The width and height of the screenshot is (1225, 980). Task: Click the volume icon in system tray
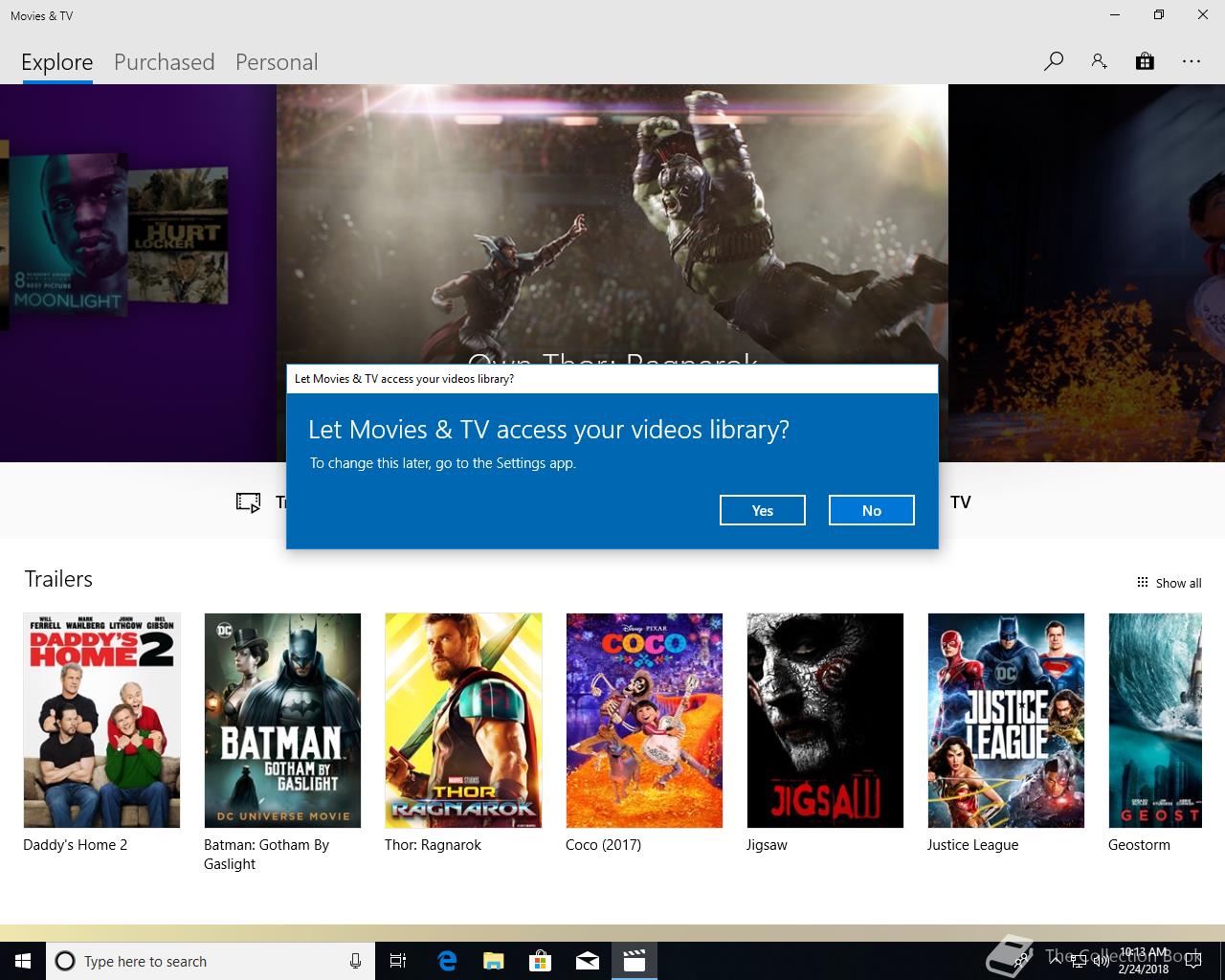(1101, 962)
